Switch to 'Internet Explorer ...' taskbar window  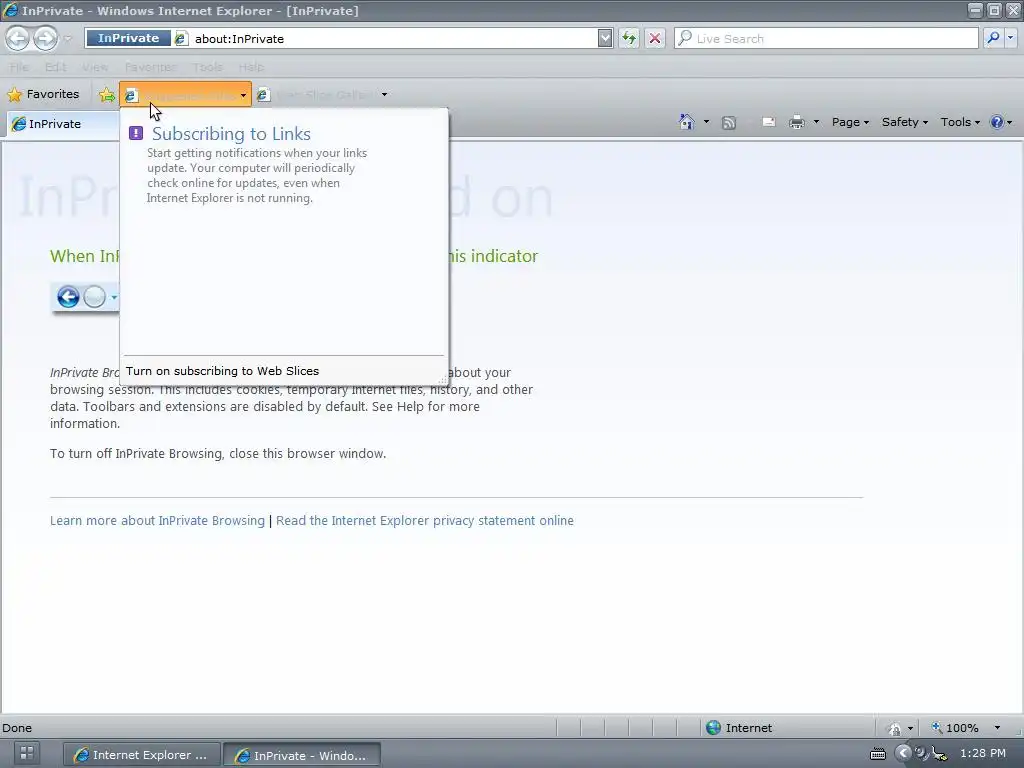(142, 755)
